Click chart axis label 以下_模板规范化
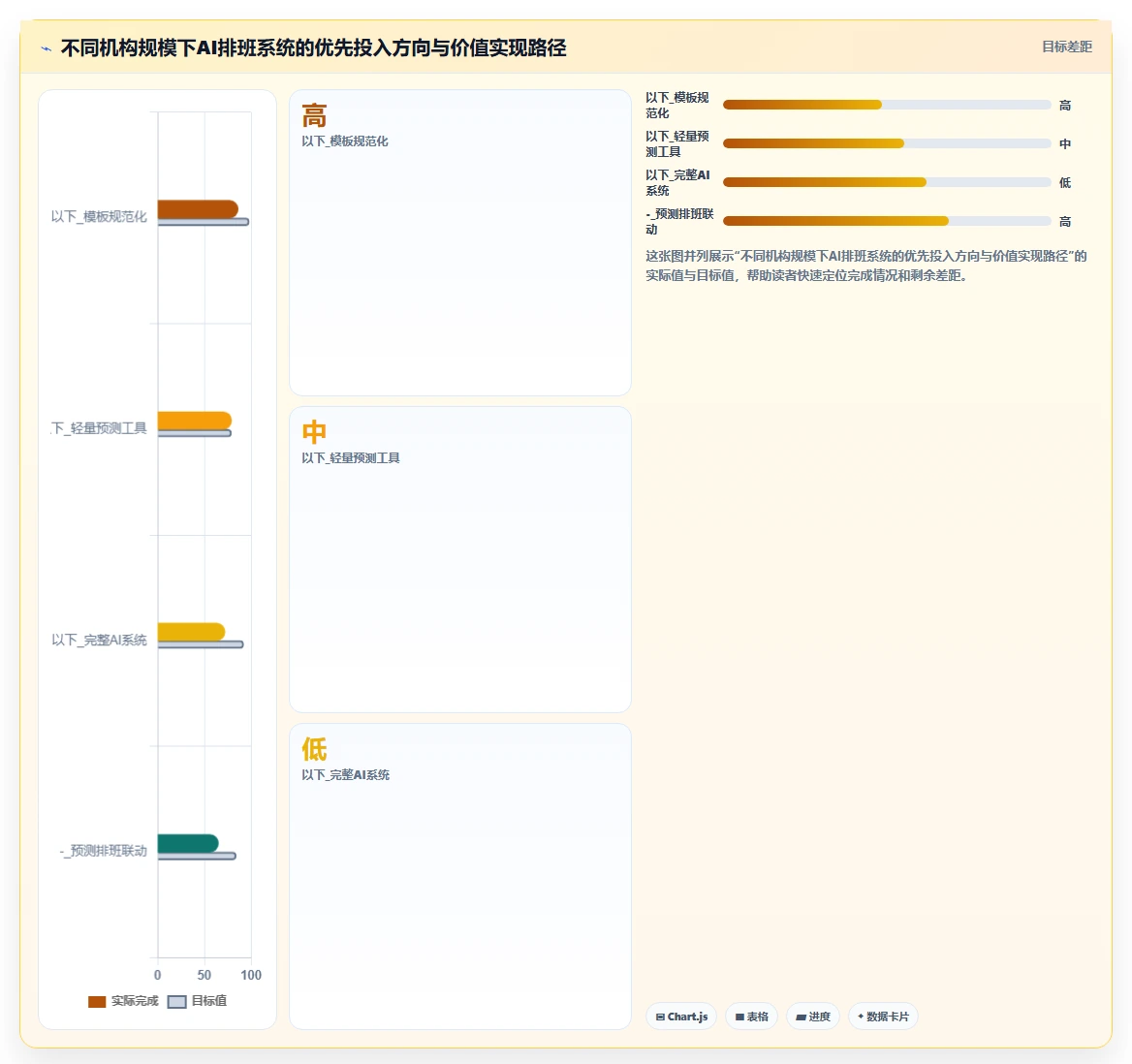Image resolution: width=1132 pixels, height=1064 pixels. pyautogui.click(x=99, y=216)
